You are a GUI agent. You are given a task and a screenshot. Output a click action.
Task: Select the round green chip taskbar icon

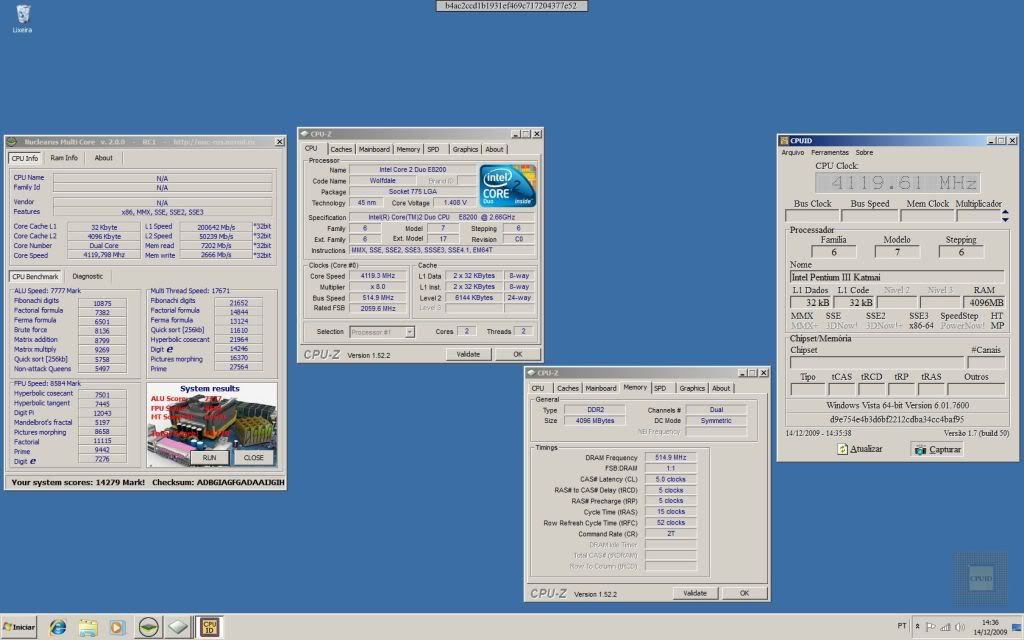[x=148, y=627]
